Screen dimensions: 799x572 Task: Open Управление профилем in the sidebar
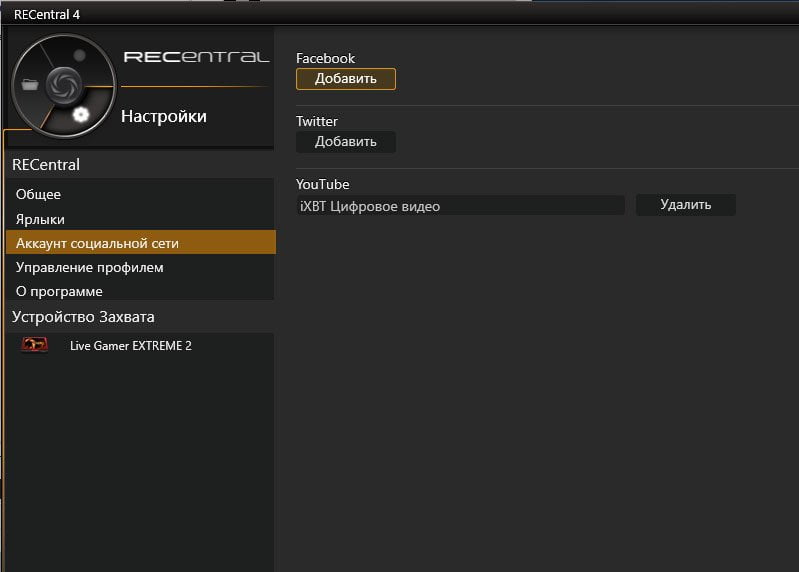click(141, 267)
